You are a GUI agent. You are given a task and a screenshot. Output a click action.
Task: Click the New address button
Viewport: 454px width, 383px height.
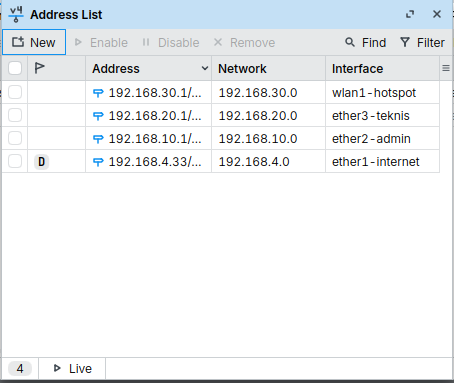(34, 42)
